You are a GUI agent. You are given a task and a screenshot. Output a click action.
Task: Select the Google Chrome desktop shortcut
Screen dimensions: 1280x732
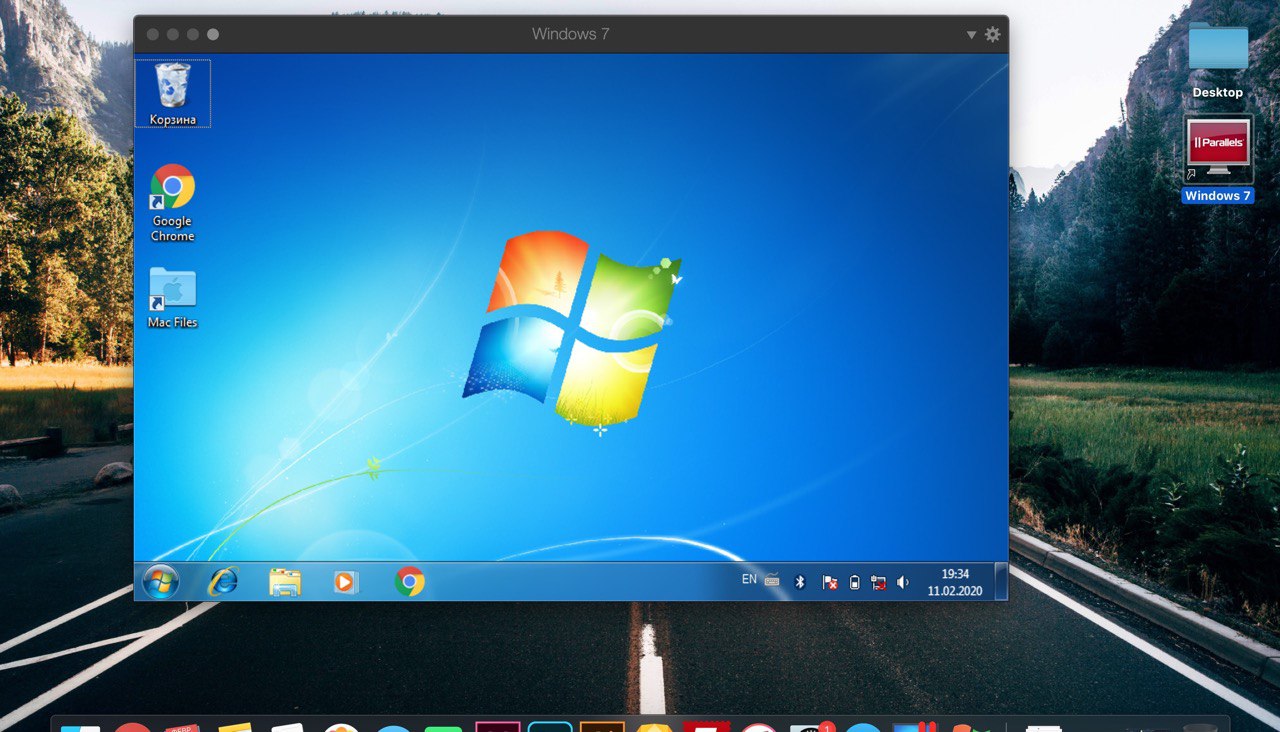[x=172, y=203]
